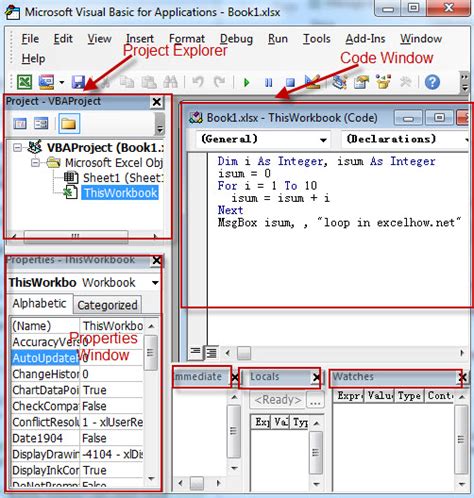The height and width of the screenshot is (498, 474).
Task: Open the Edit menu
Action: pyautogui.click(x=63, y=39)
